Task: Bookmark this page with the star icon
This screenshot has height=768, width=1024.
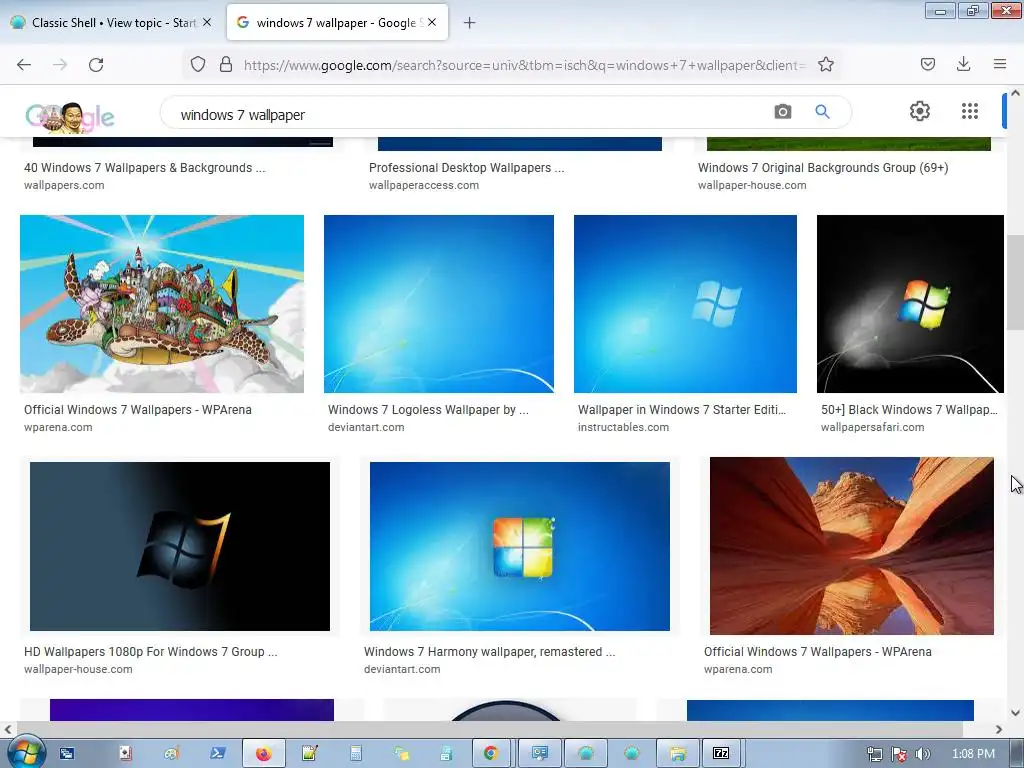Action: (x=825, y=65)
